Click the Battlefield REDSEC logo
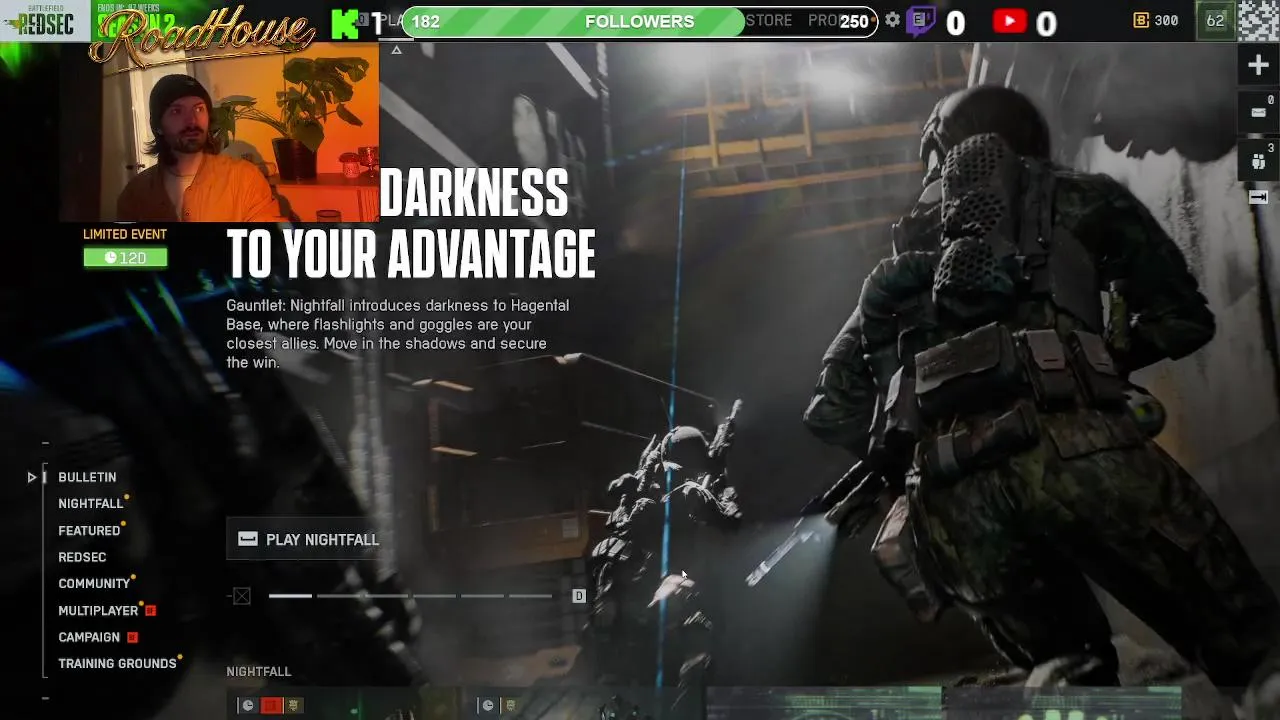 pyautogui.click(x=45, y=21)
